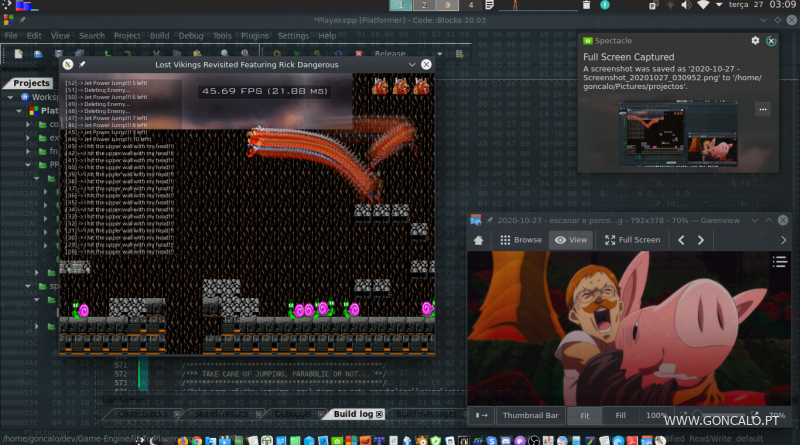Click the Escanor and pig image in Gwenview

(629, 328)
